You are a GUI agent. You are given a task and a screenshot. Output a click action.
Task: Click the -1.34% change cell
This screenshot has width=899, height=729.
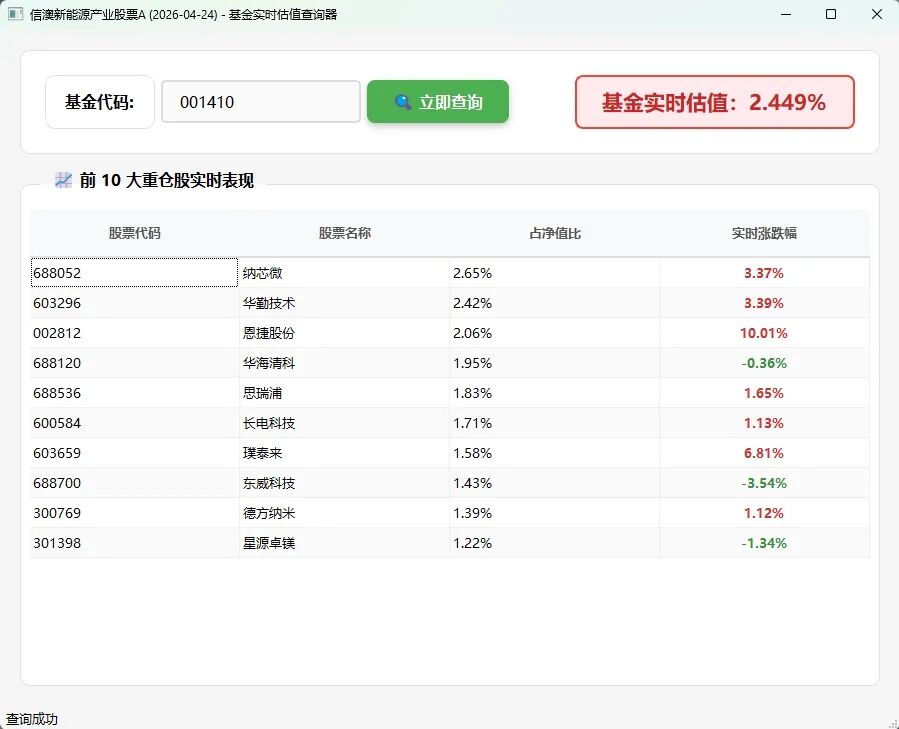pyautogui.click(x=764, y=543)
